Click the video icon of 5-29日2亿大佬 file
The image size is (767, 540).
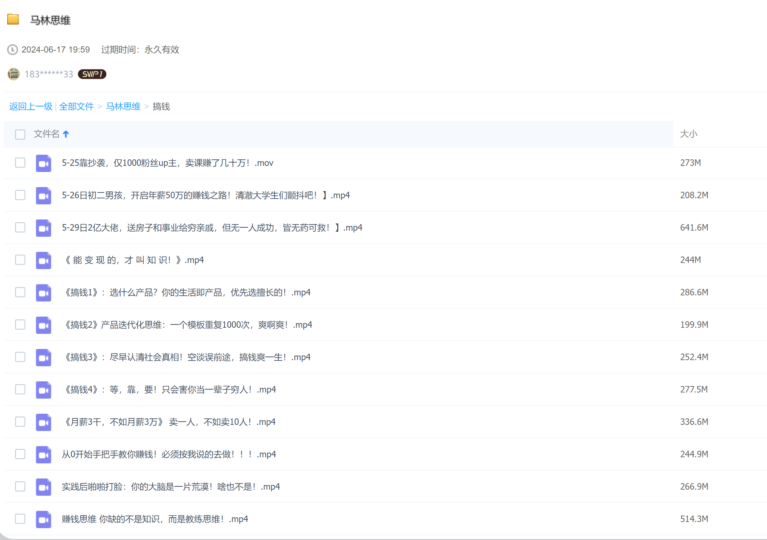[44, 227]
